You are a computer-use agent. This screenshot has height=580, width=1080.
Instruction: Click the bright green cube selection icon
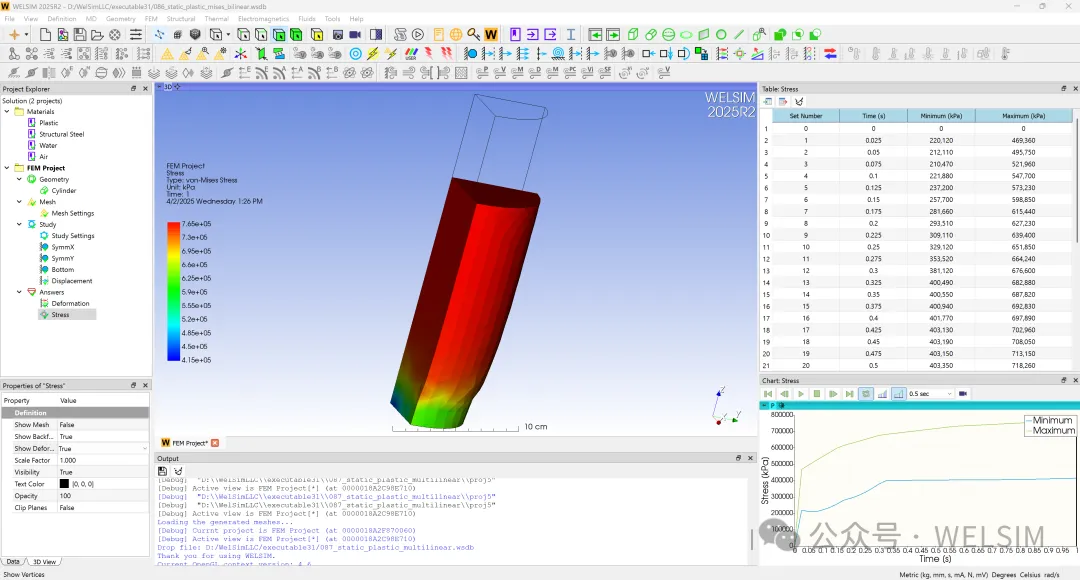point(296,34)
